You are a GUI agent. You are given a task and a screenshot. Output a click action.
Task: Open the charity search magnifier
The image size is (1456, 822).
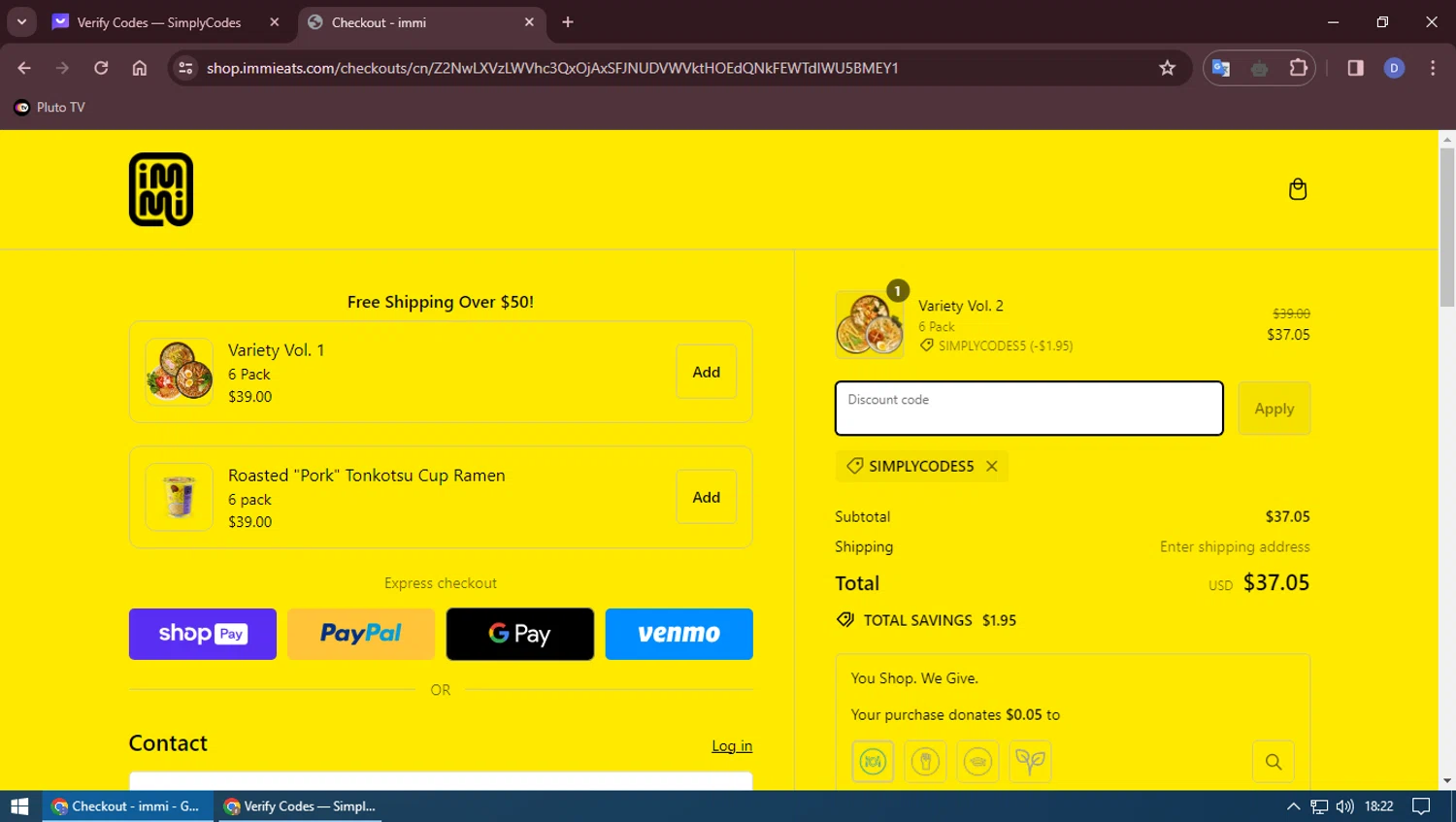(x=1274, y=762)
